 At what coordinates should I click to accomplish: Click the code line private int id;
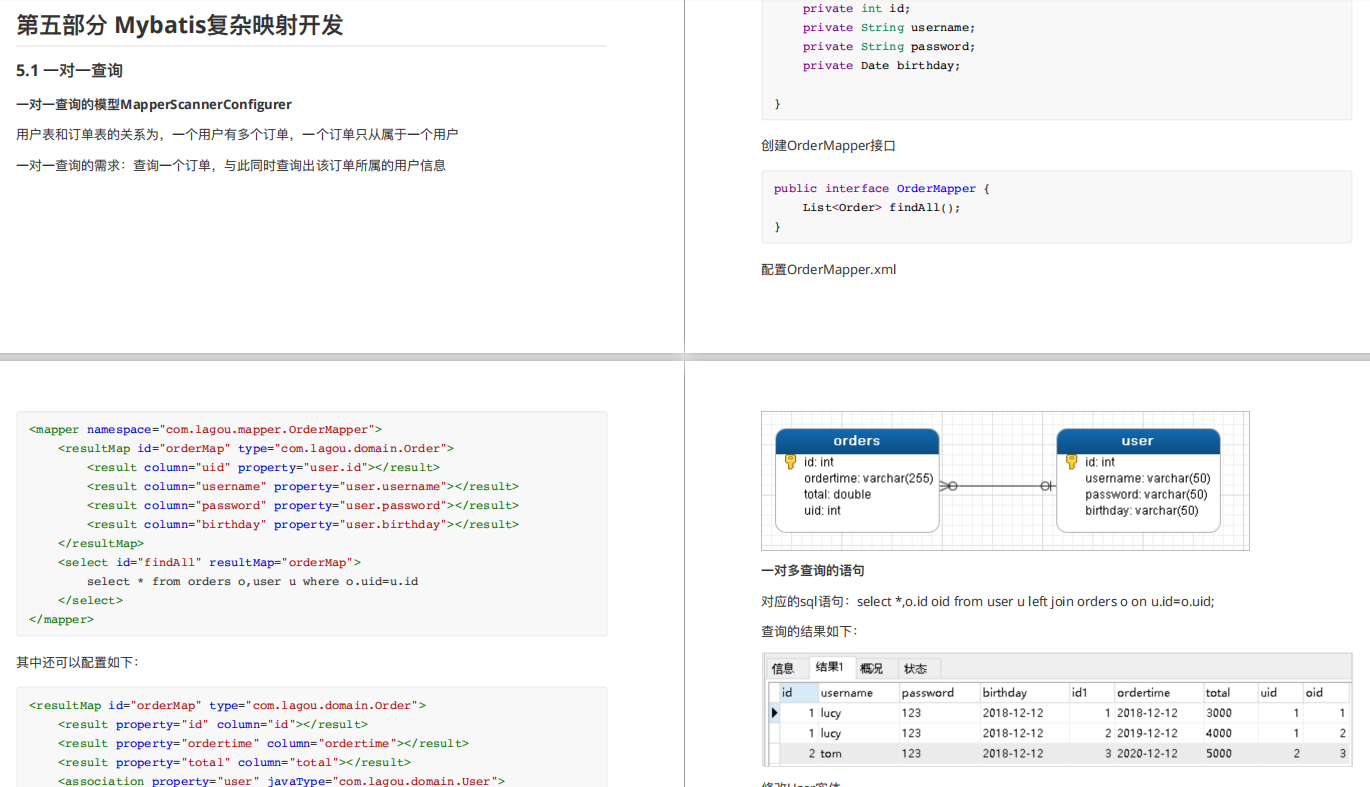coord(857,8)
